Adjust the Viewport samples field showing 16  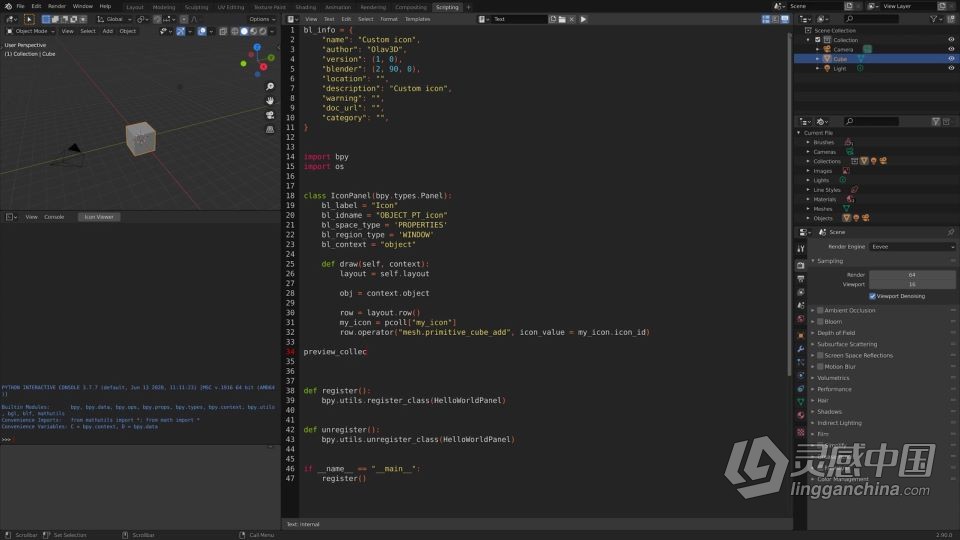pos(912,284)
